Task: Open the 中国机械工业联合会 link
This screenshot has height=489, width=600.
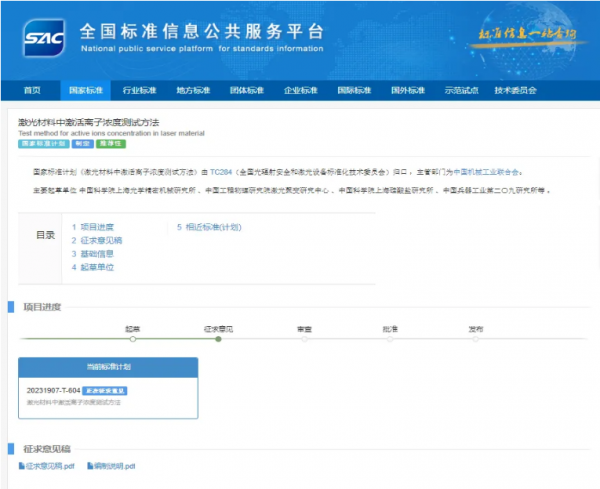Action: click(x=490, y=171)
